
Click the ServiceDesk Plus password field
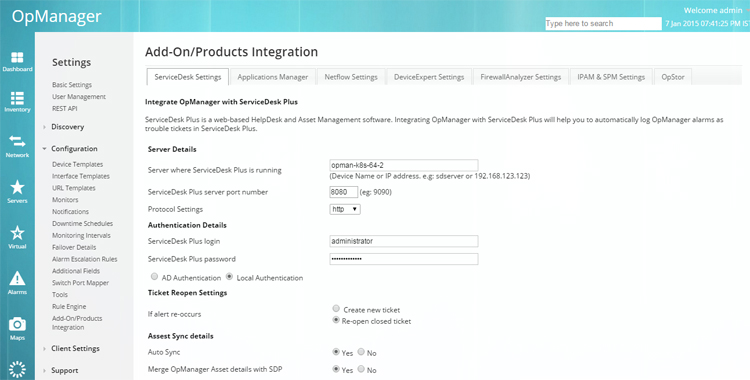404,259
